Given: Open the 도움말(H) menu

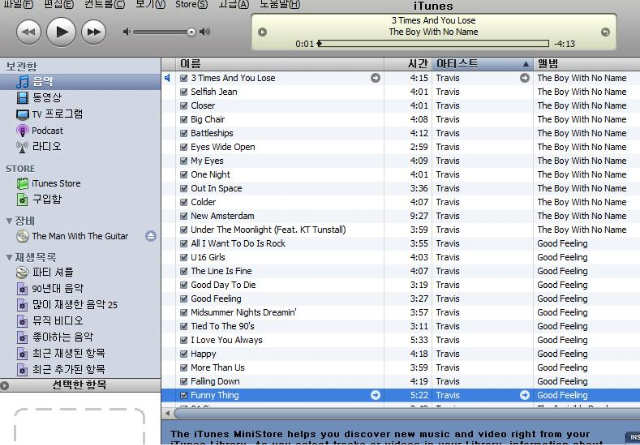Looking at the screenshot, I should (x=280, y=4).
